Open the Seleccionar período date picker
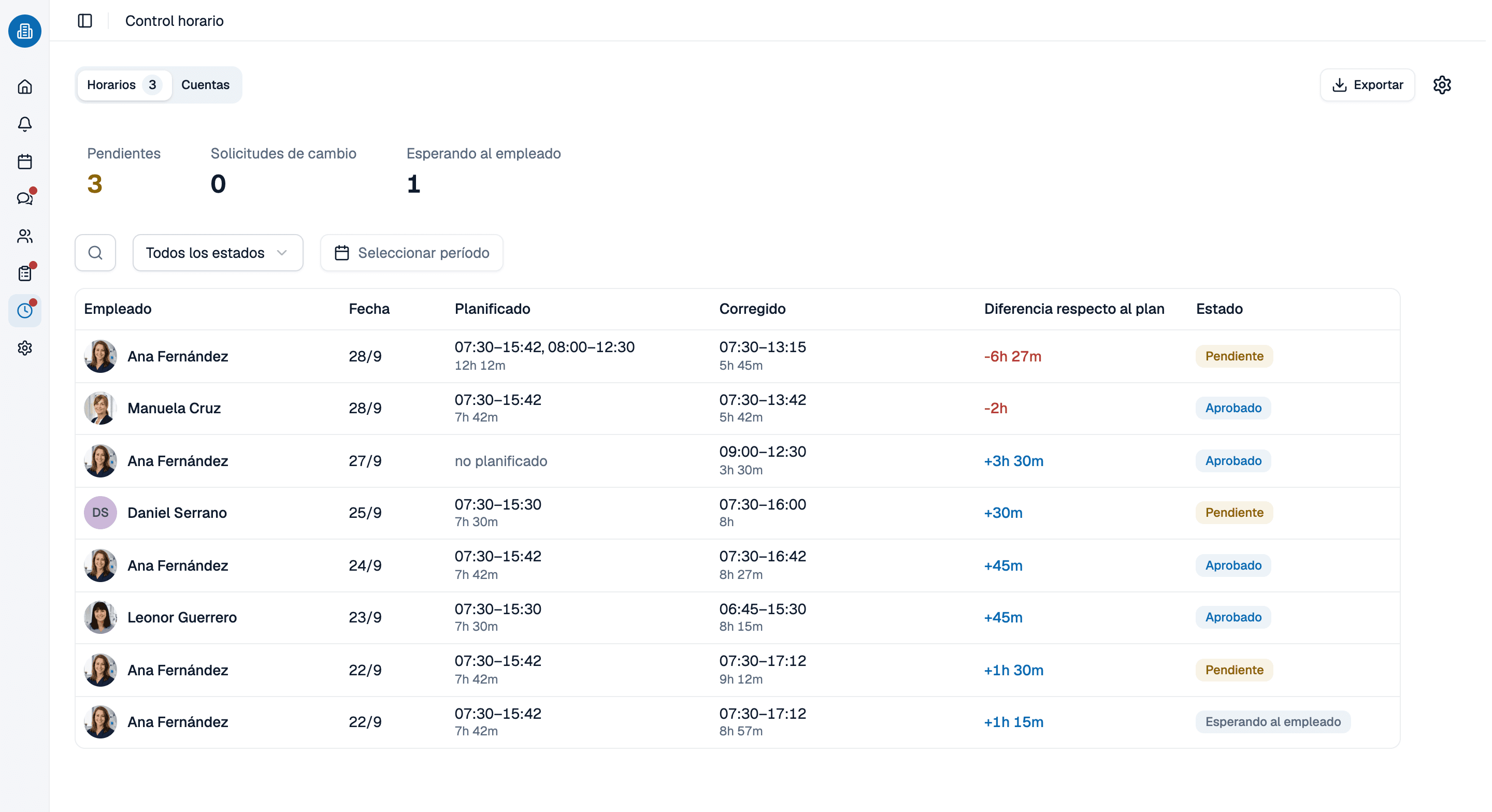This screenshot has width=1492, height=812. pos(412,253)
